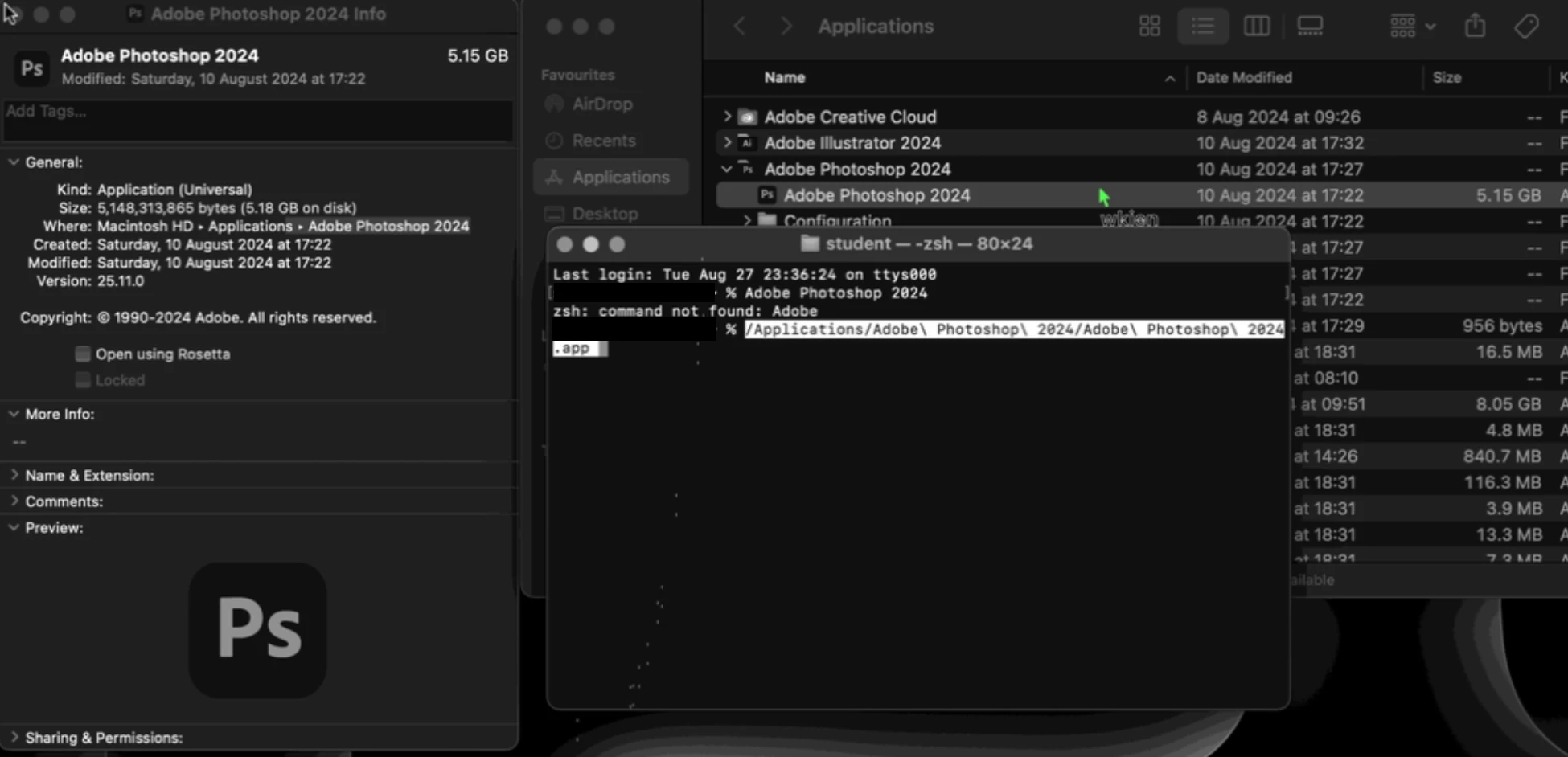Click the Adobe Creative Cloud folder icon
This screenshot has width=1568, height=757.
click(x=748, y=117)
